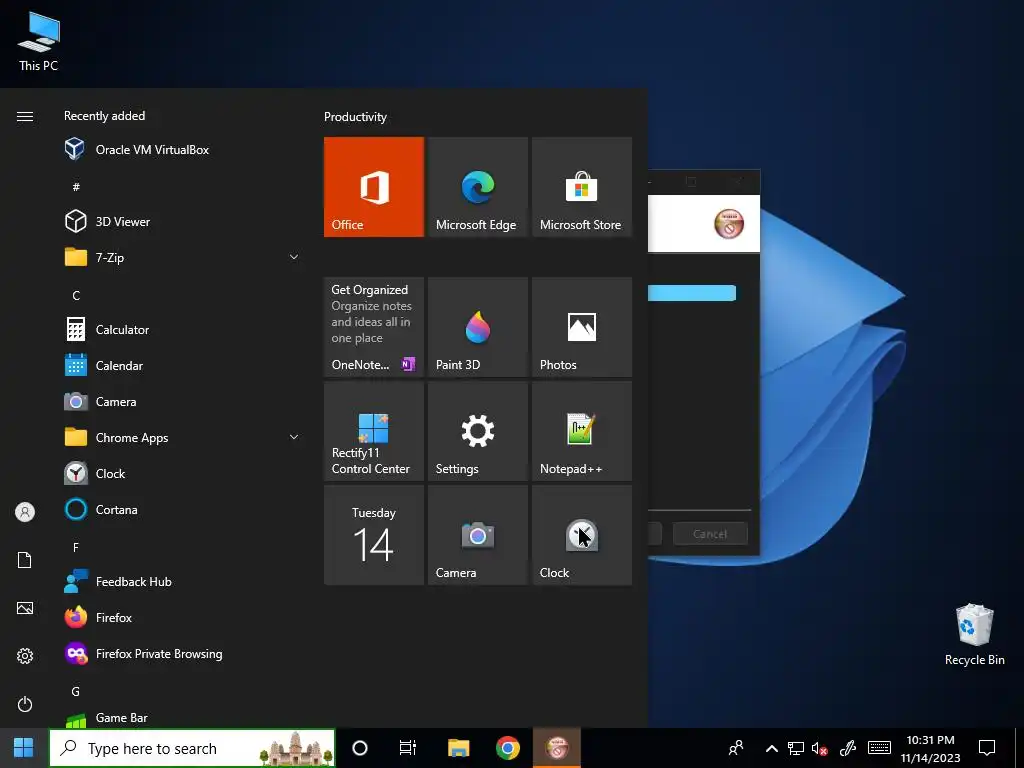Open the OneNote Get Organized tile

pos(374,327)
